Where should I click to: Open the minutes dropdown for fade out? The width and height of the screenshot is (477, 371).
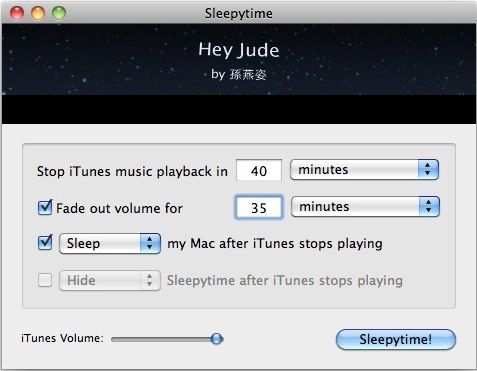click(x=365, y=207)
